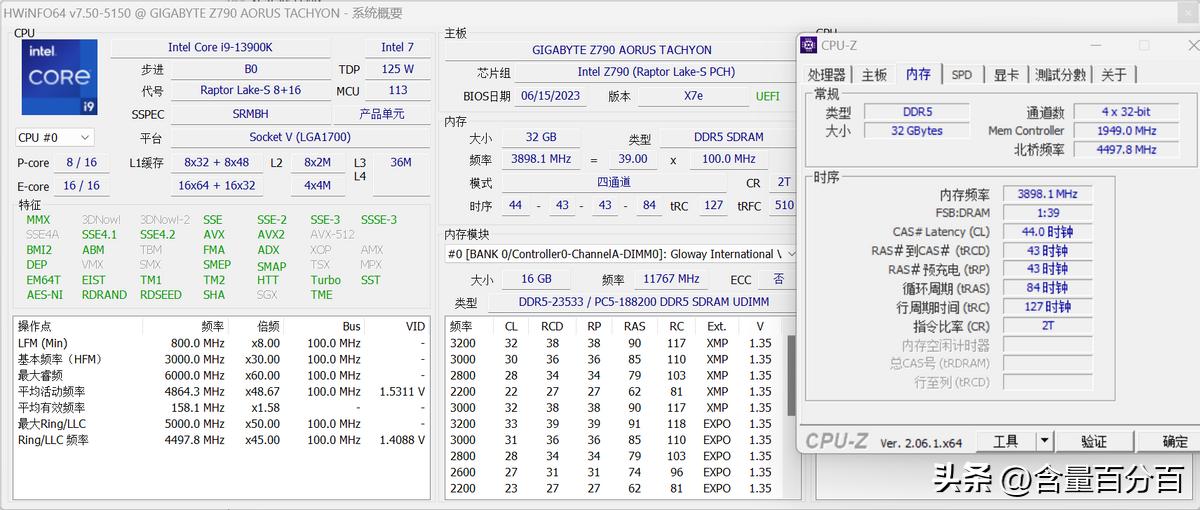
Task: Click the Mem Controller value 1949.0 MHz
Action: (x=1126, y=131)
